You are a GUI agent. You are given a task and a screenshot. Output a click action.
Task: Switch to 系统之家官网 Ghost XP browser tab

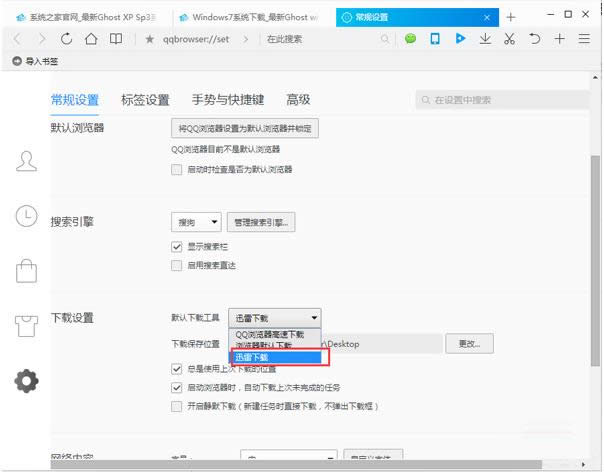point(87,17)
